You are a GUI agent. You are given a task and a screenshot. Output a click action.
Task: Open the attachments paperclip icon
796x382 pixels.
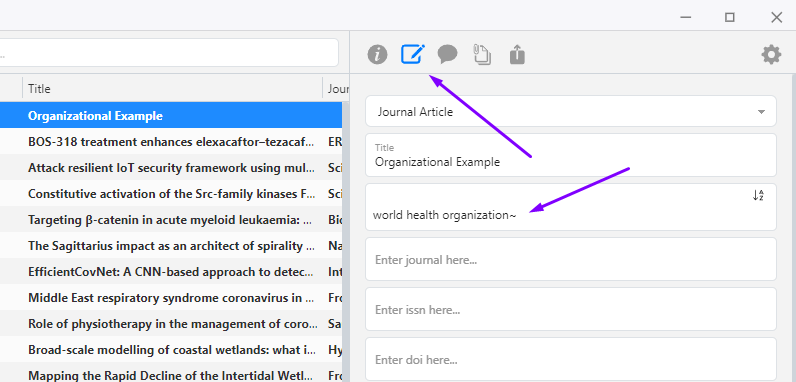[x=482, y=54]
